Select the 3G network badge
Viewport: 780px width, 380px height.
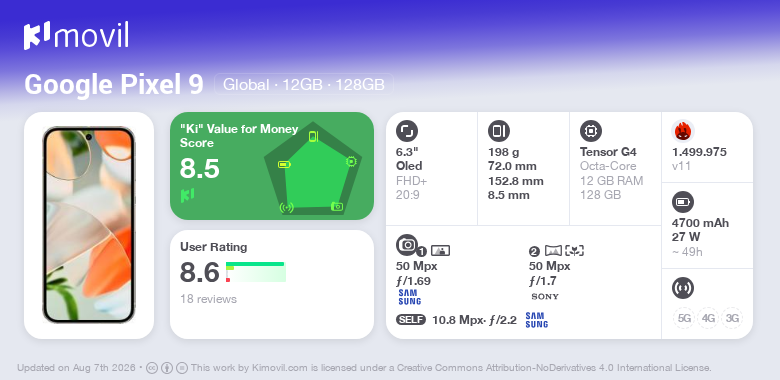(732, 318)
